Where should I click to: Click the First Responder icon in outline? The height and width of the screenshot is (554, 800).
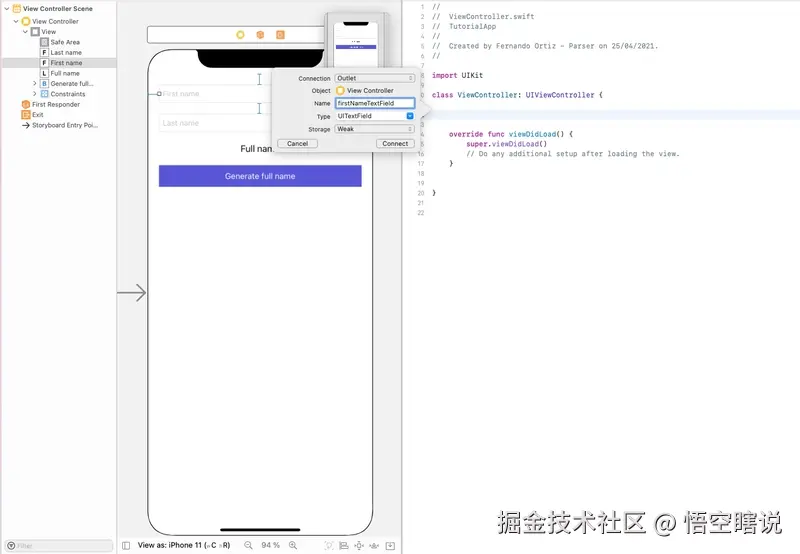[26, 104]
